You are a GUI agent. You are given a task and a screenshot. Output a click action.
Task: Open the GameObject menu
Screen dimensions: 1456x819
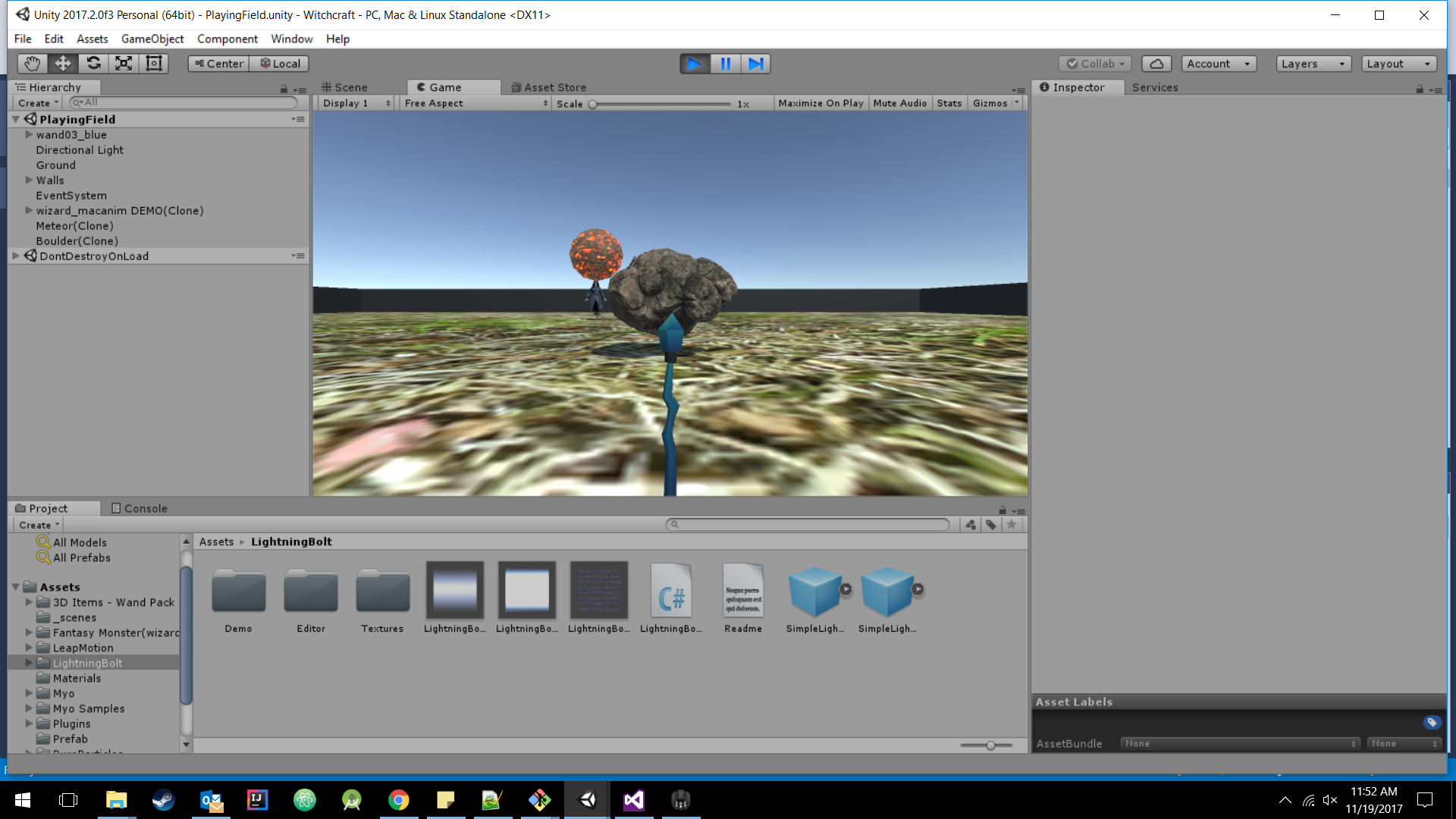pyautogui.click(x=152, y=39)
